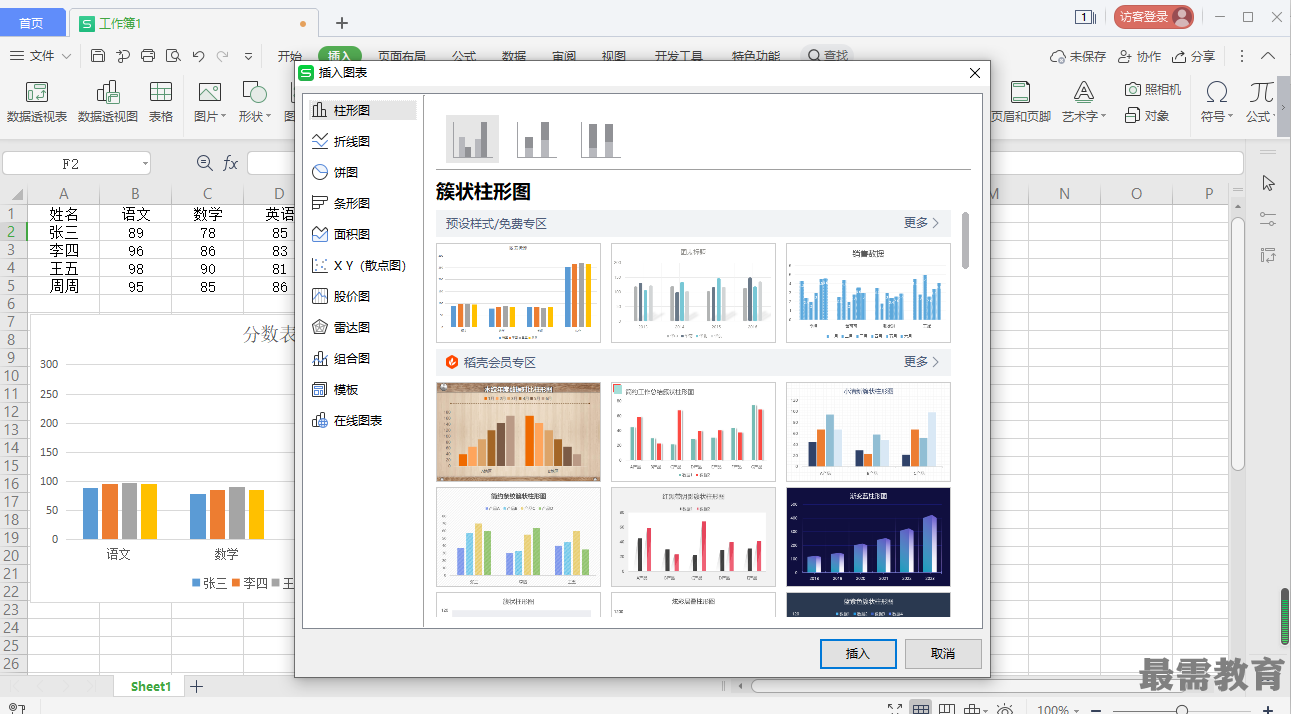The width and height of the screenshot is (1291, 714).
Task: Click 取消 button in chart dialog
Action: (943, 654)
